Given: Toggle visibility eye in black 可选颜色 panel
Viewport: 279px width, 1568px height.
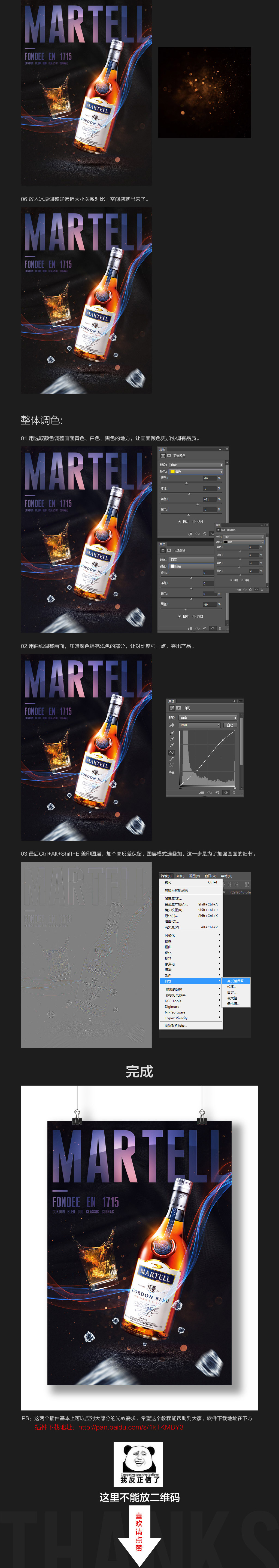Looking at the screenshot, I should tap(256, 590).
